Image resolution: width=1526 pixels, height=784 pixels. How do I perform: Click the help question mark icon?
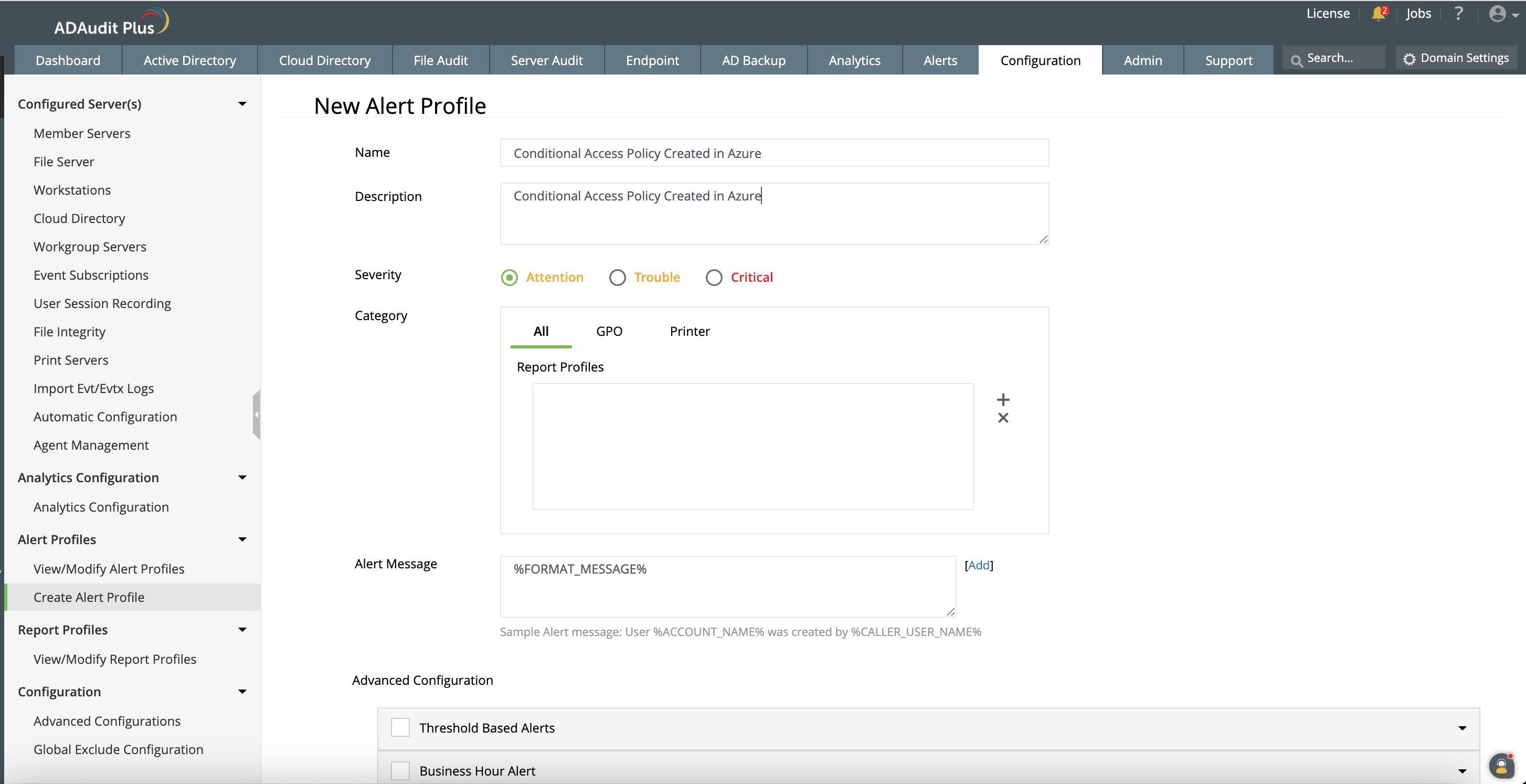coord(1458,14)
